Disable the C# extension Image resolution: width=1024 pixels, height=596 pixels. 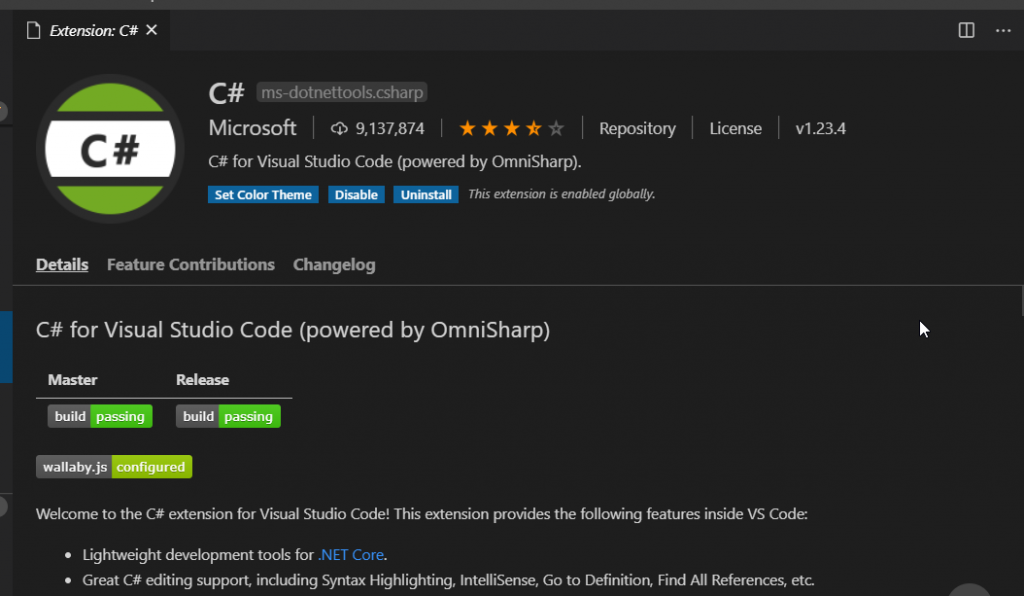click(356, 195)
